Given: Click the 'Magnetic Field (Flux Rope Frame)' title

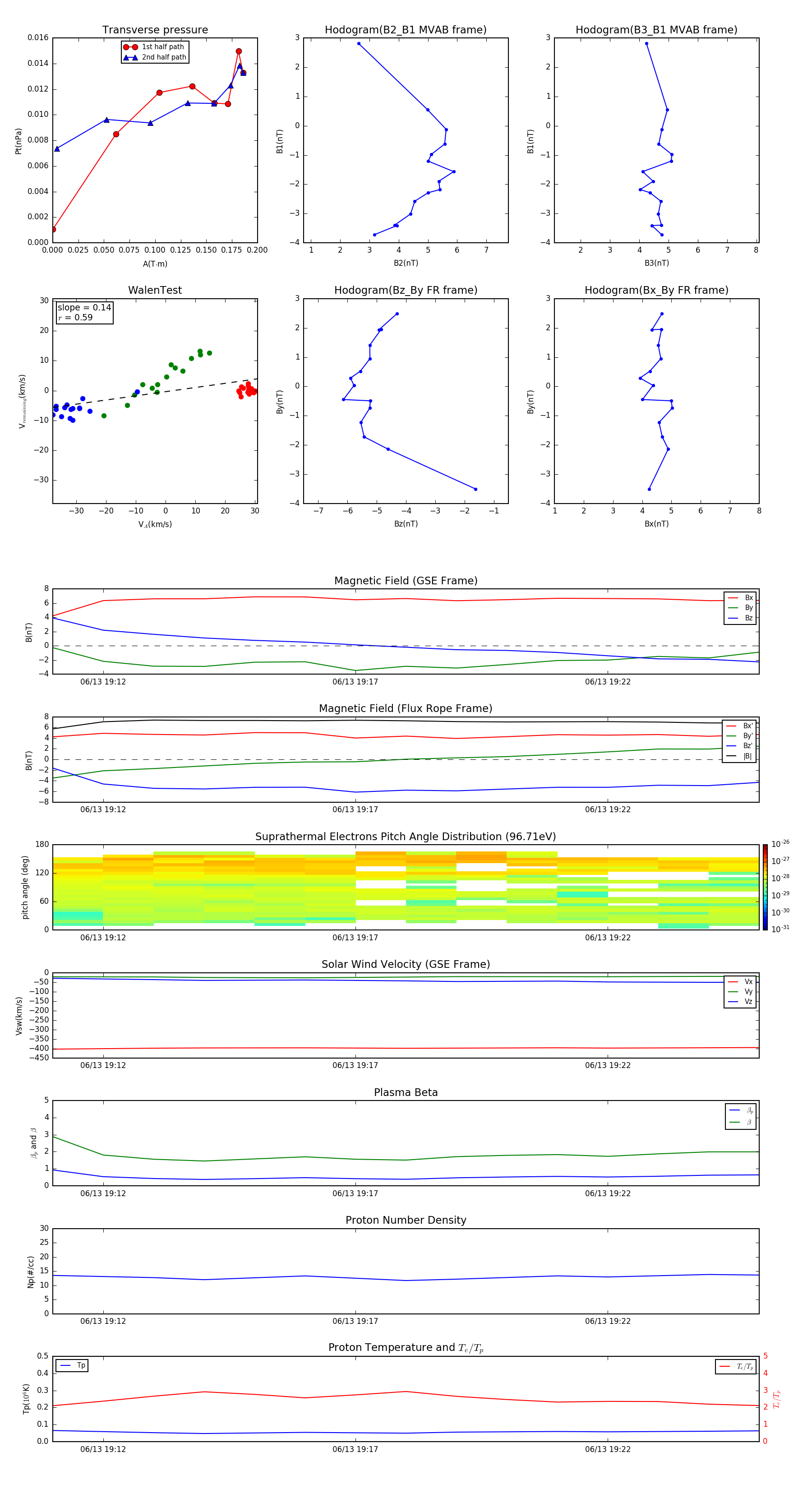Looking at the screenshot, I should click(406, 709).
